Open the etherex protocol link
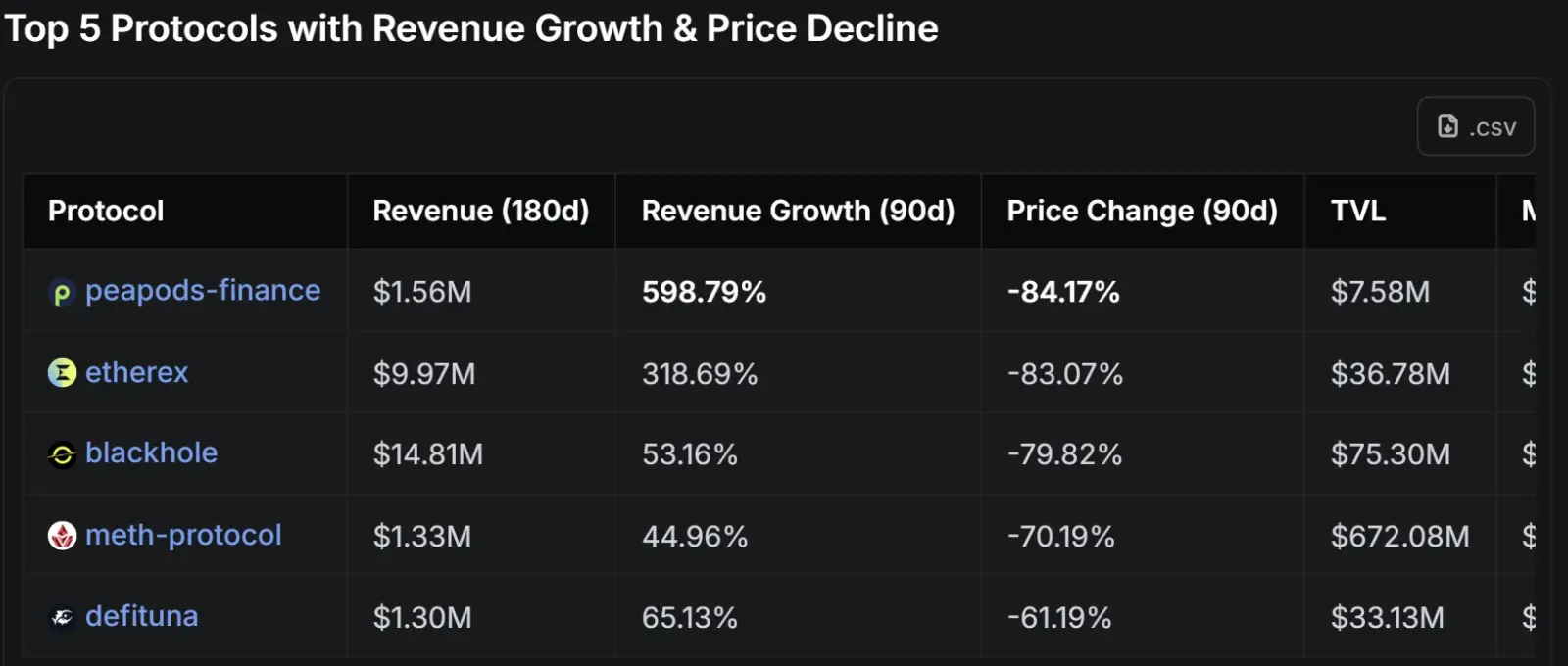 pyautogui.click(x=136, y=372)
